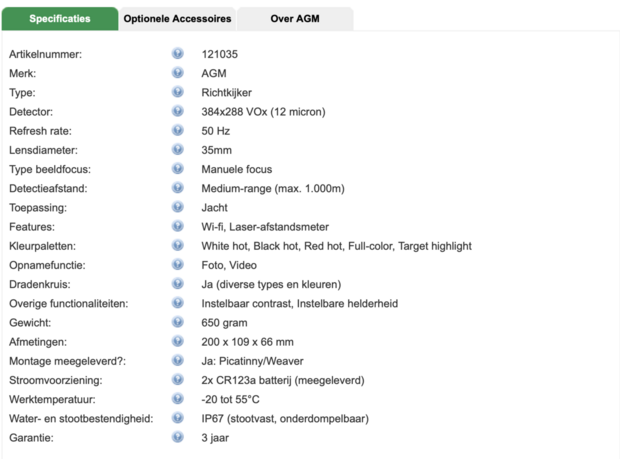Image resolution: width=620 pixels, height=459 pixels.
Task: Open the help icon next to Werktemperatuur
Action: click(177, 399)
